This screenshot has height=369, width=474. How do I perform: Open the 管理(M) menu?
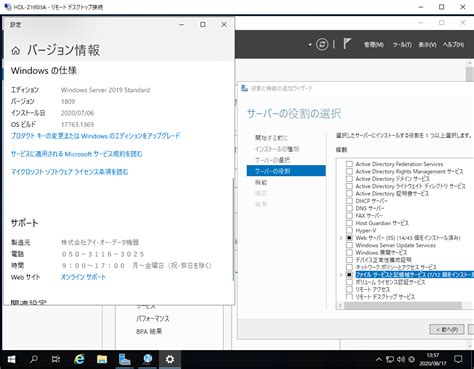tap(374, 44)
